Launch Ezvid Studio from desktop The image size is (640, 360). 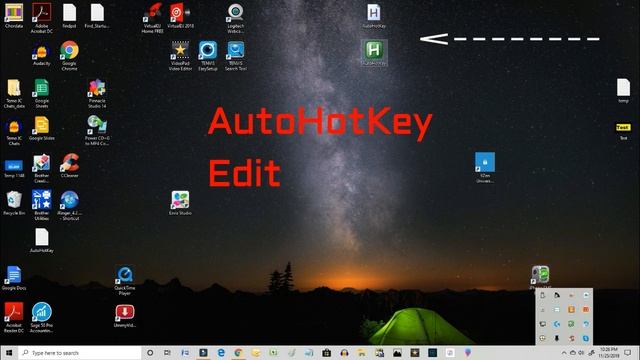point(180,203)
